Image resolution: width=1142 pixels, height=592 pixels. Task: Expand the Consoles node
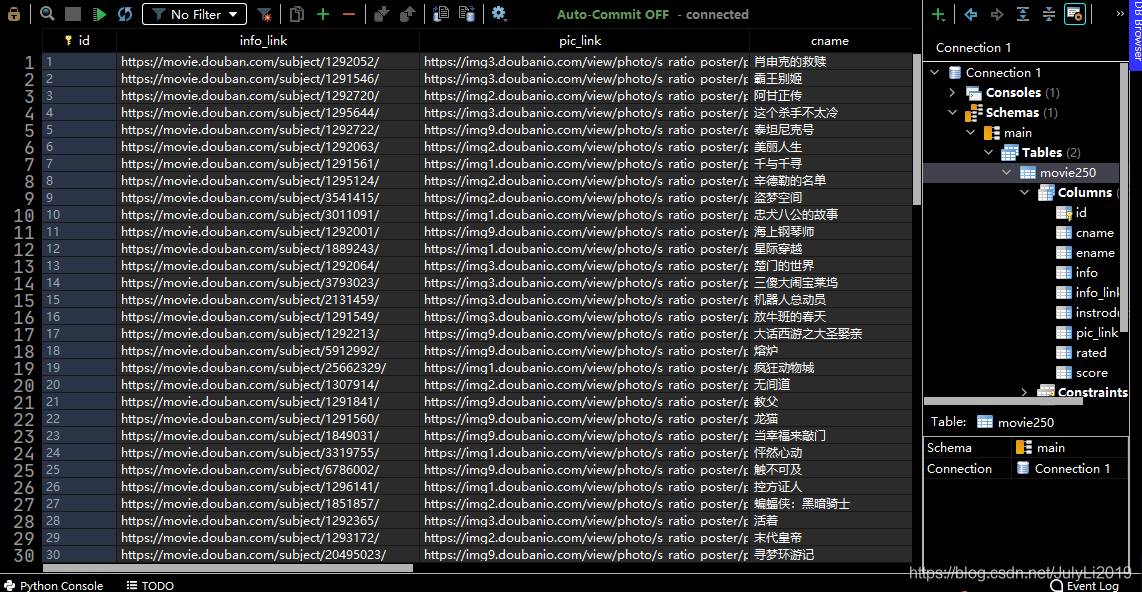click(x=953, y=92)
